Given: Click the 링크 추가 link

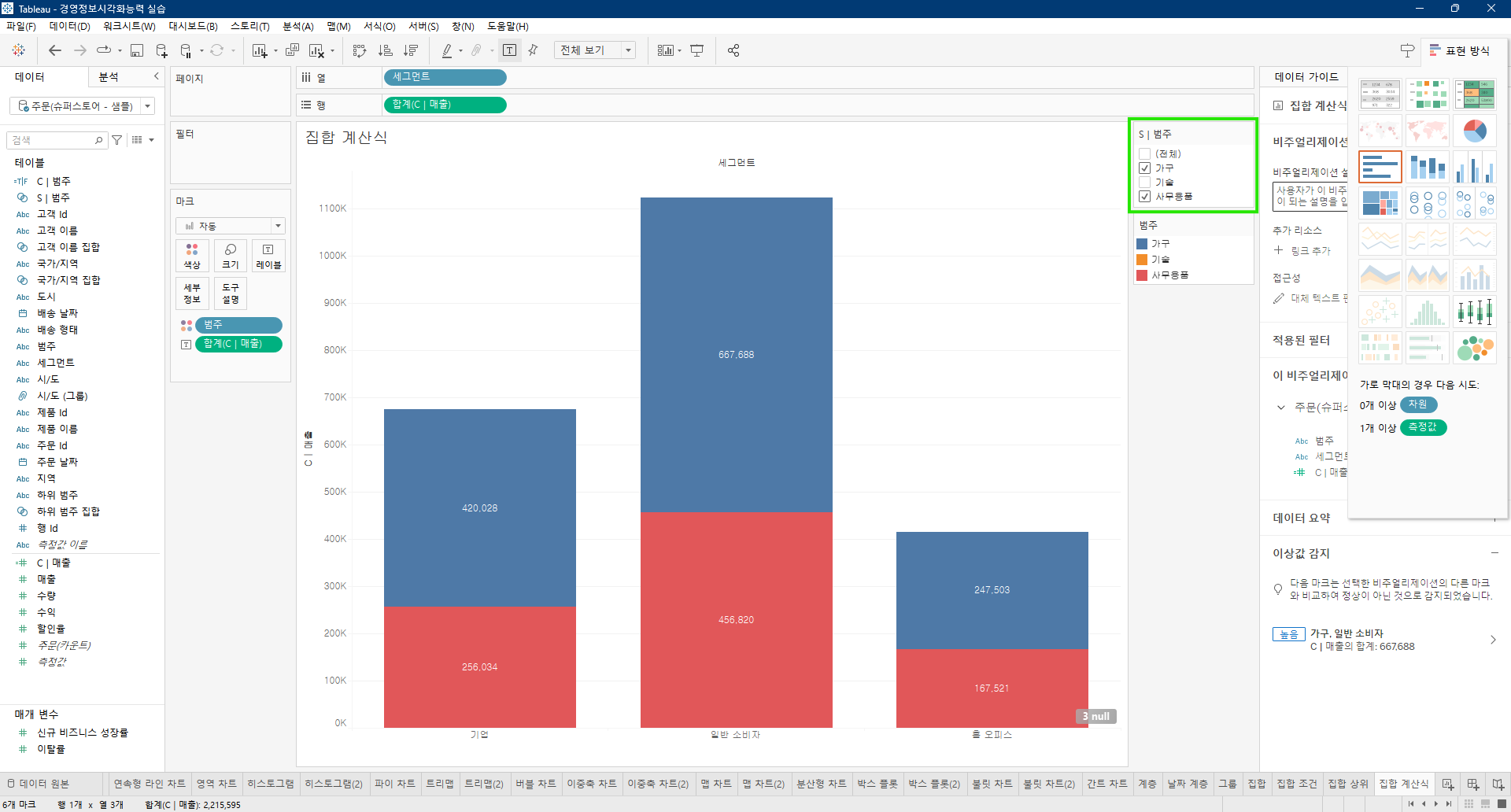Looking at the screenshot, I should [1310, 251].
